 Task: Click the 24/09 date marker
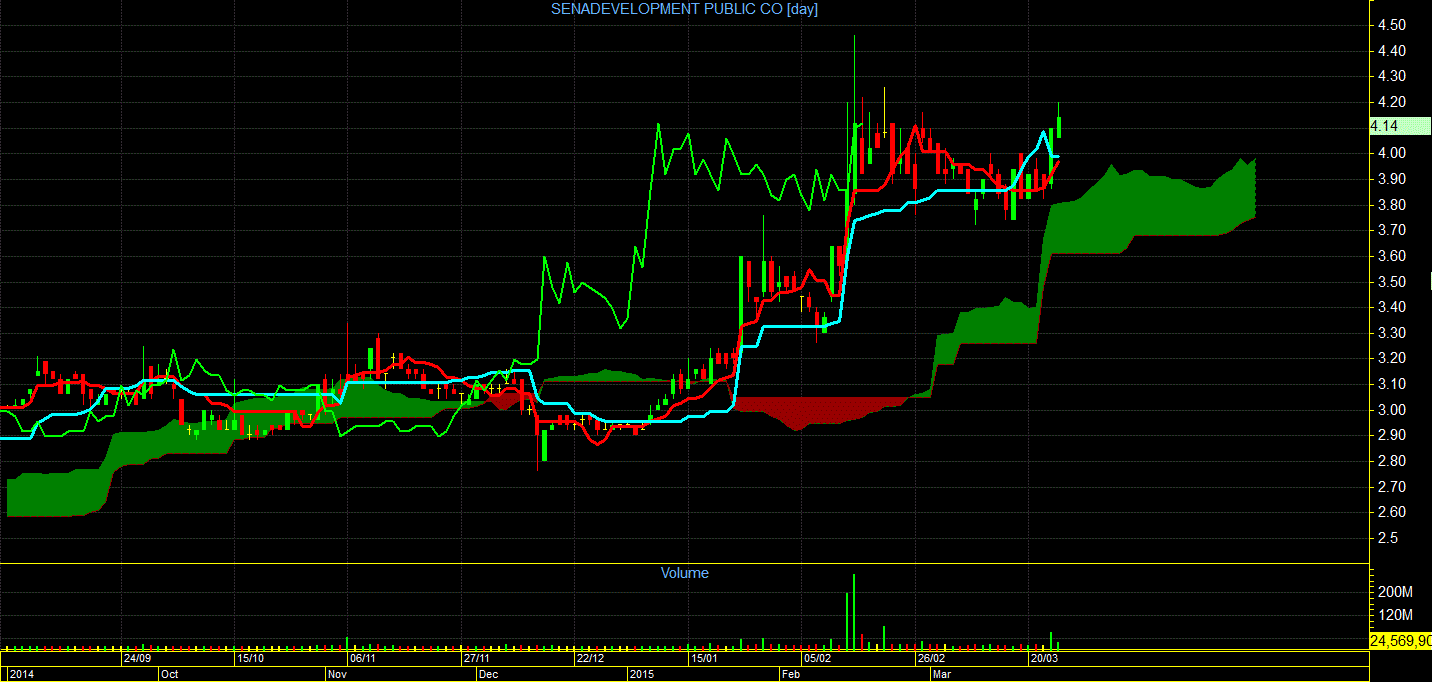pyautogui.click(x=137, y=659)
